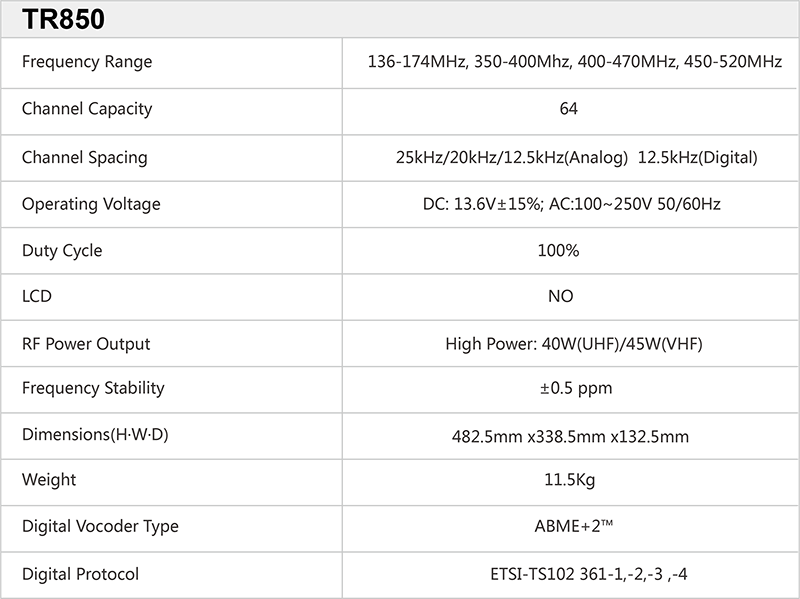Click the channel capacity value 64

(569, 109)
